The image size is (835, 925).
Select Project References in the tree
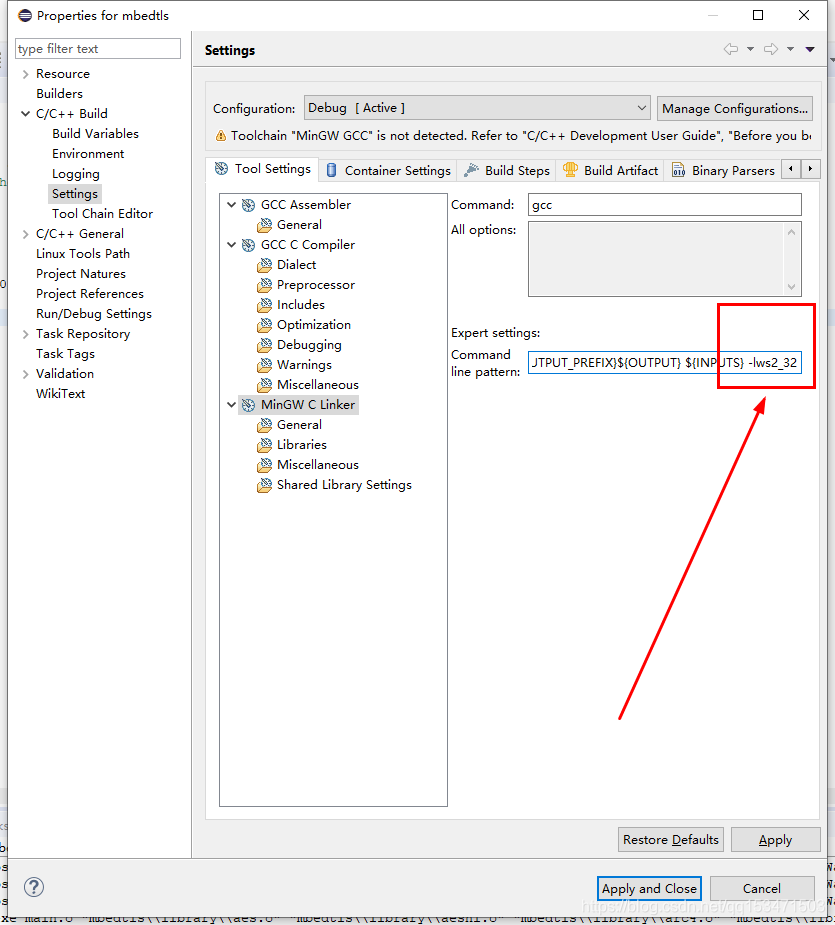click(x=90, y=294)
